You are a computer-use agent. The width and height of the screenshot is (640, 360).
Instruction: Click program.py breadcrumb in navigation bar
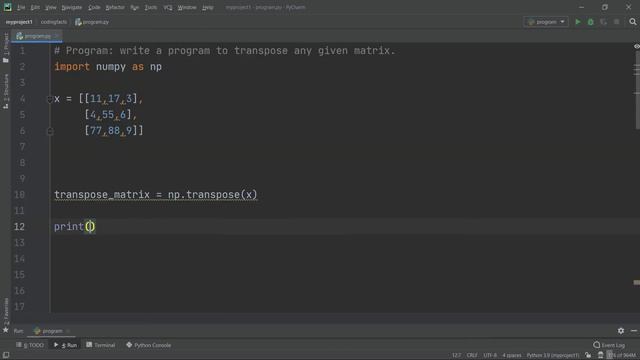[92, 22]
